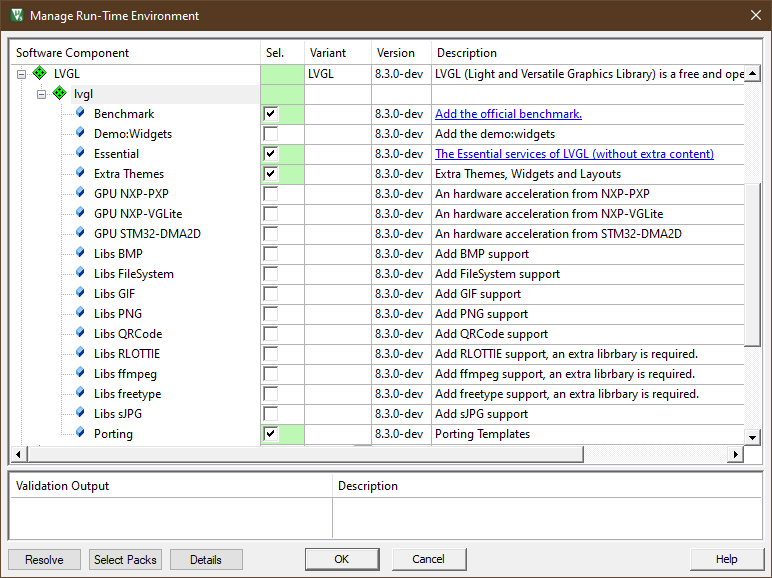Screen dimensions: 772x578
Task: Uncheck the Porting component checkbox
Action: tap(270, 434)
